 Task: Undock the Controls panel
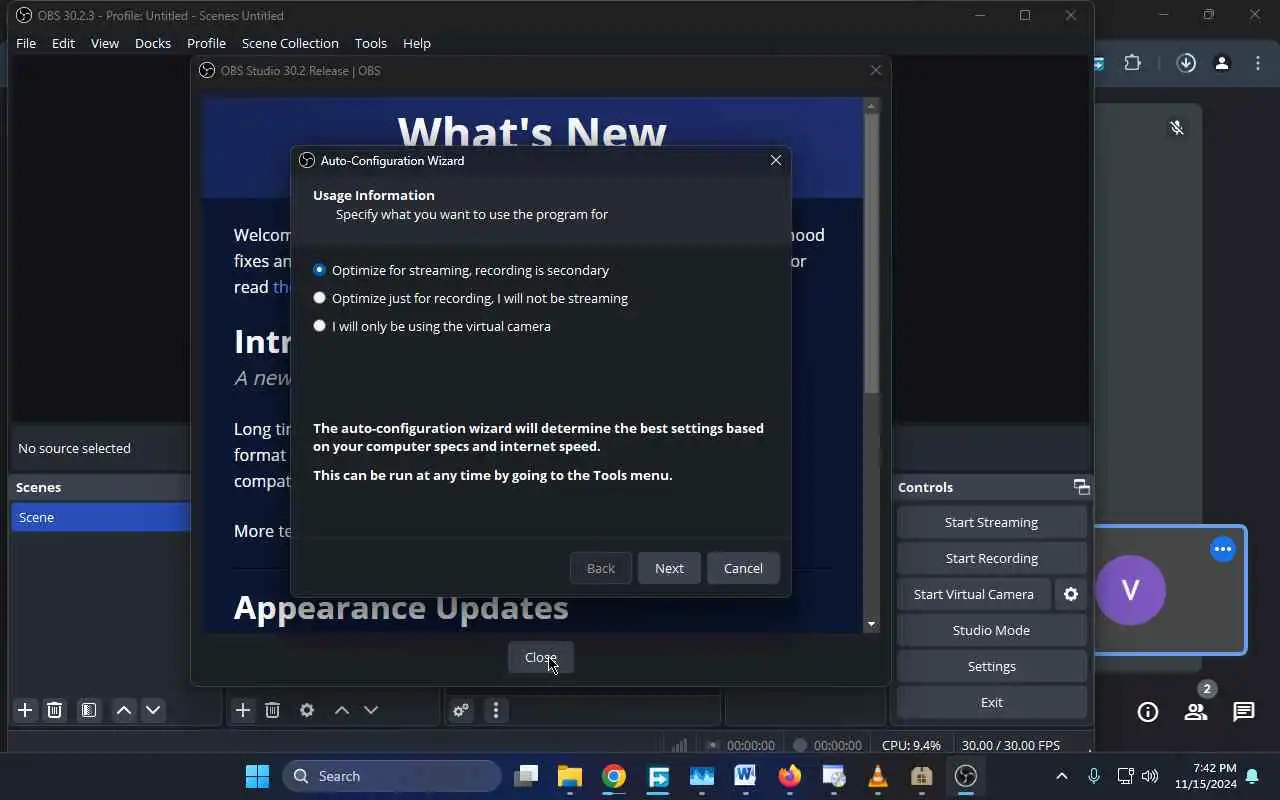point(1081,487)
